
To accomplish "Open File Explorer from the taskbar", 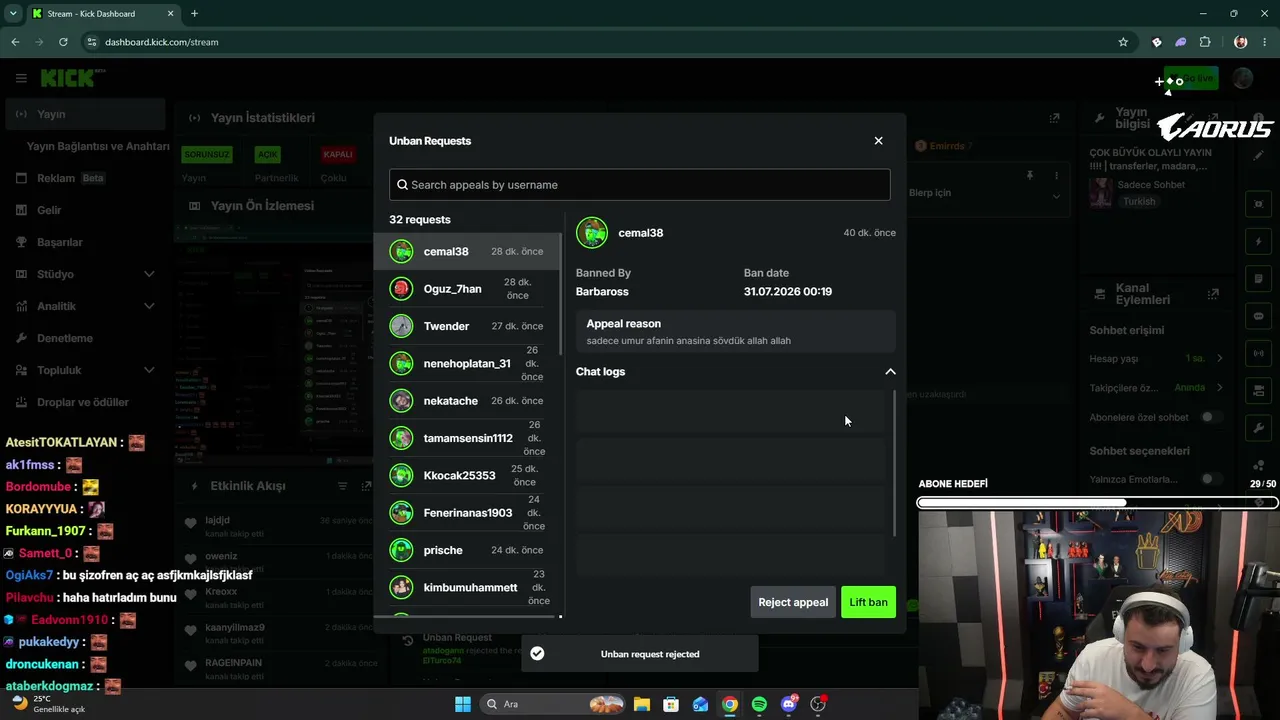I will (x=641, y=704).
